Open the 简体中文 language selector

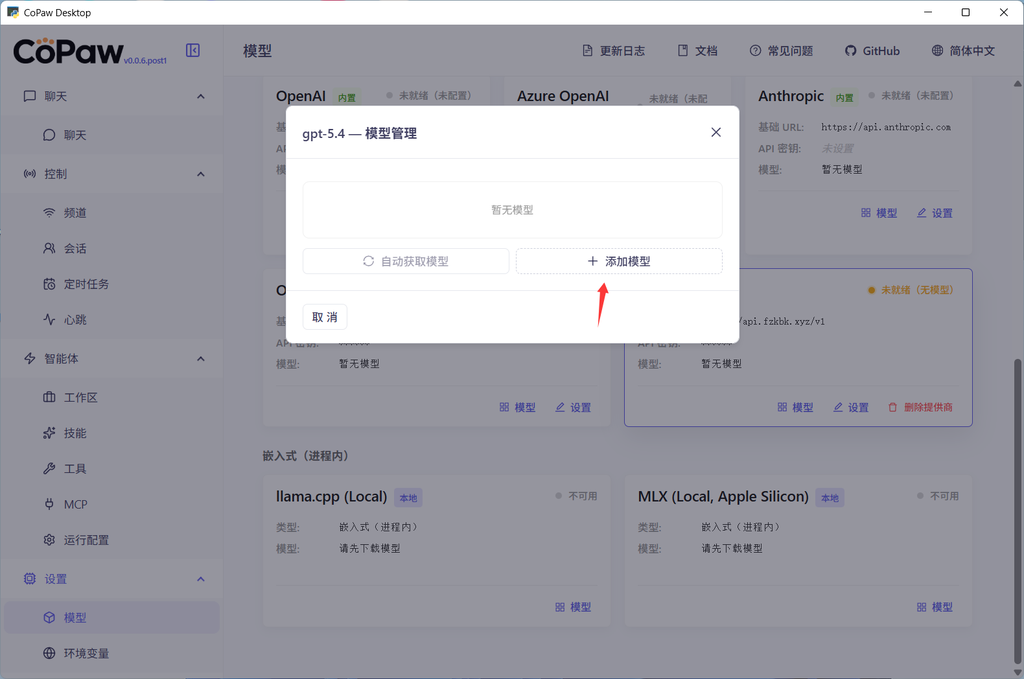coord(963,51)
